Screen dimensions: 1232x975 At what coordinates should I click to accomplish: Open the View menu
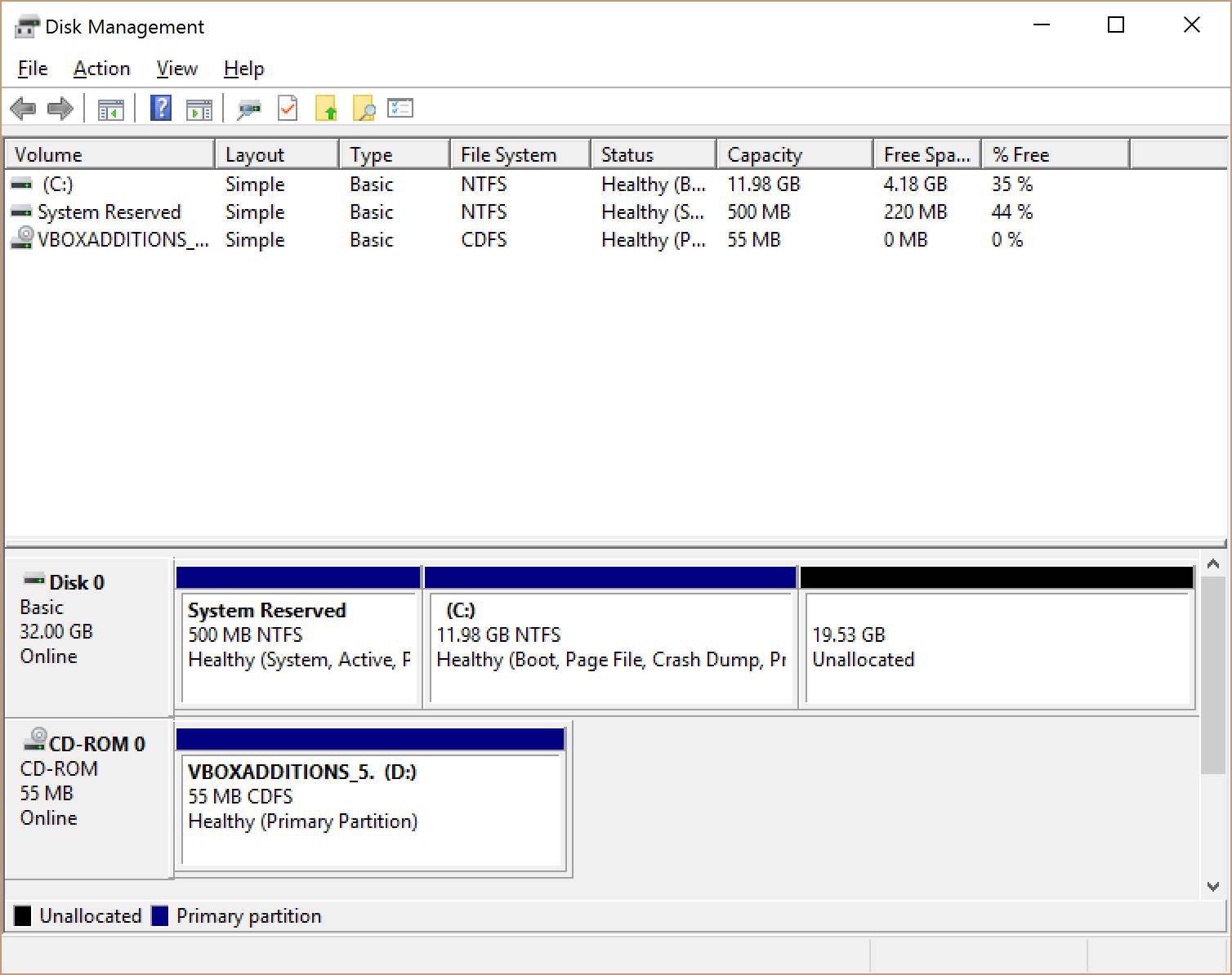coord(176,69)
